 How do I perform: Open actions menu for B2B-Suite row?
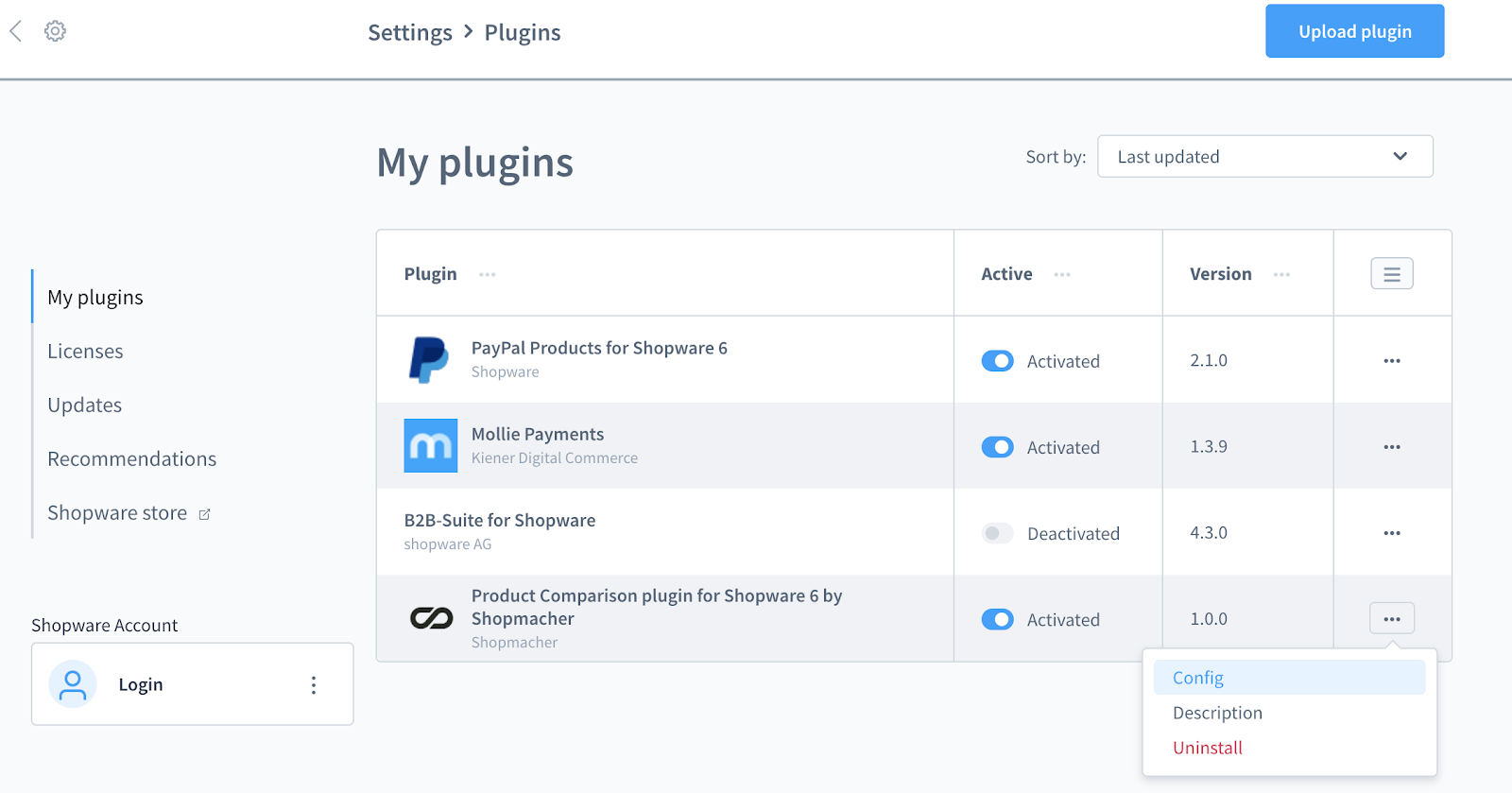coord(1392,533)
